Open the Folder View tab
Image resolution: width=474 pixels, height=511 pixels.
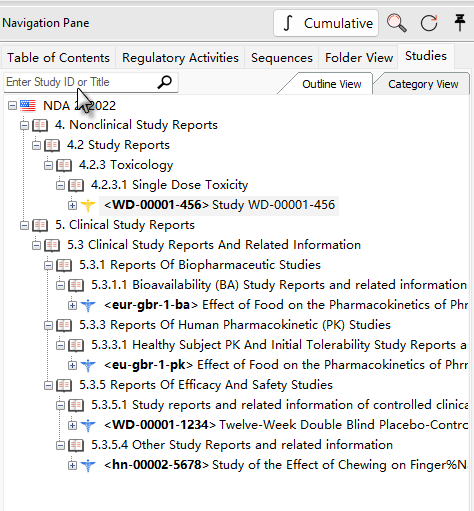click(x=359, y=58)
